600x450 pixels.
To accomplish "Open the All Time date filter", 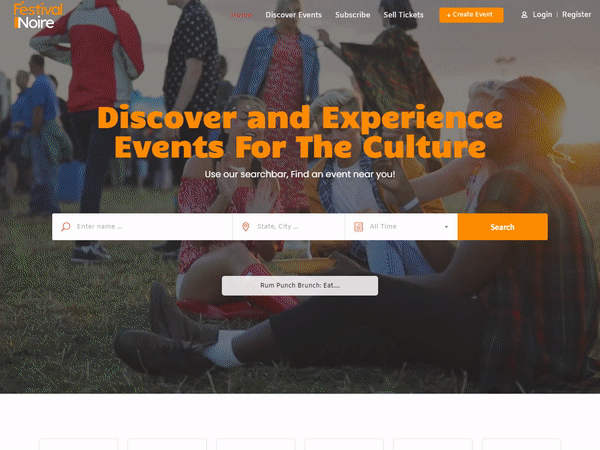I will (401, 227).
